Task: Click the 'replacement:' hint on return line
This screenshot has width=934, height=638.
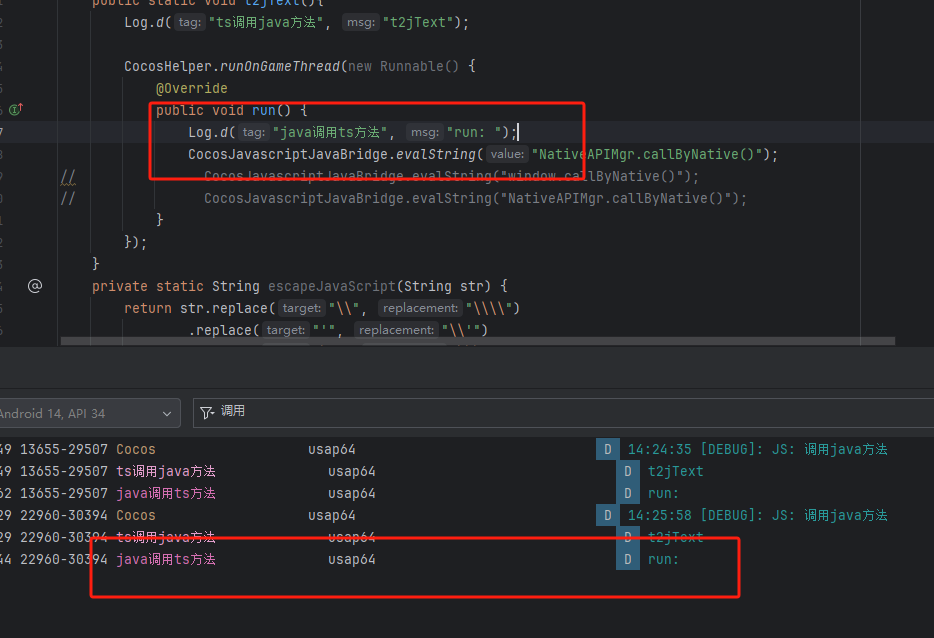Action: coord(420,308)
